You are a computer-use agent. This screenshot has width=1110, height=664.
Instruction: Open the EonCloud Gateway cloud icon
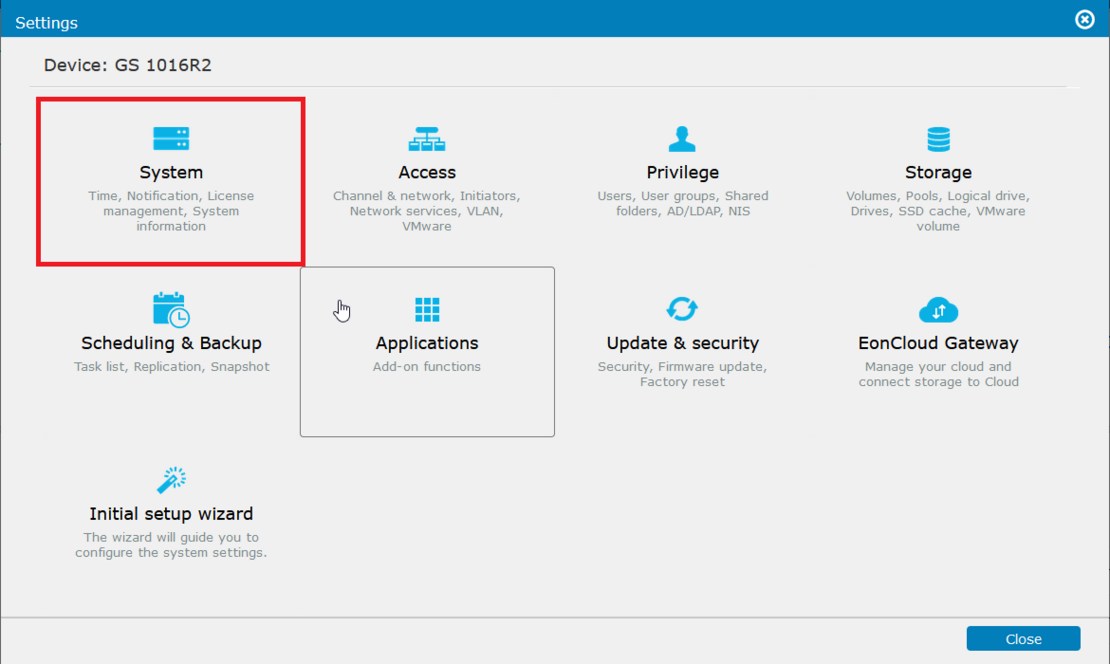[x=938, y=310]
